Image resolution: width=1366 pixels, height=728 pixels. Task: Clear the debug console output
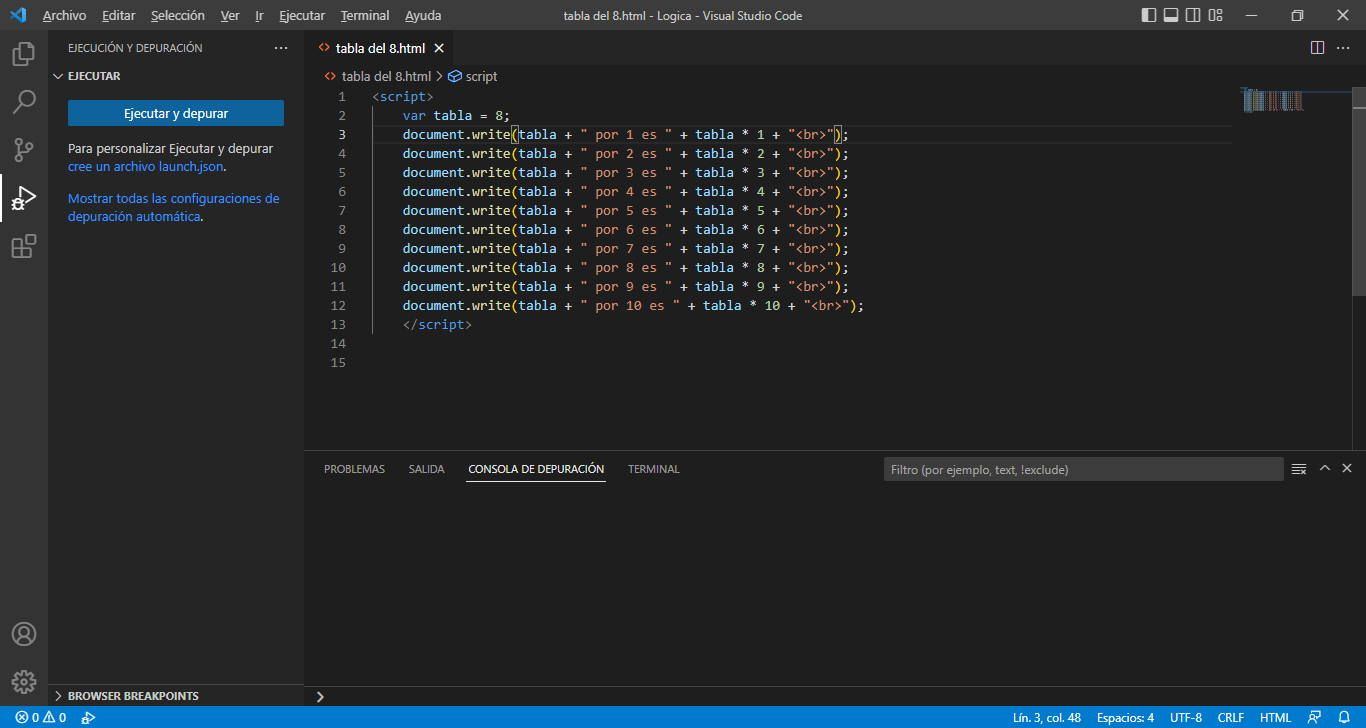(1299, 469)
